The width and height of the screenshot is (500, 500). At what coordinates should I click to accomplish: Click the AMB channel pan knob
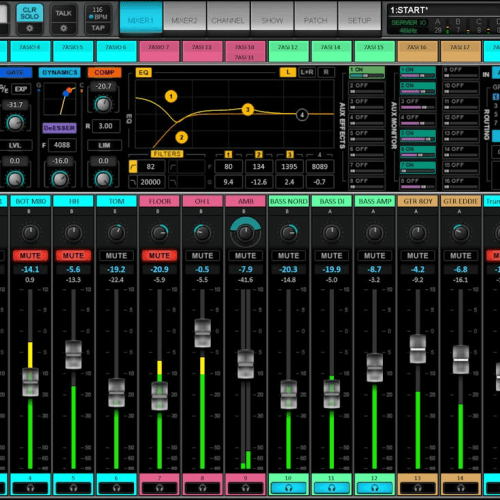point(245,233)
